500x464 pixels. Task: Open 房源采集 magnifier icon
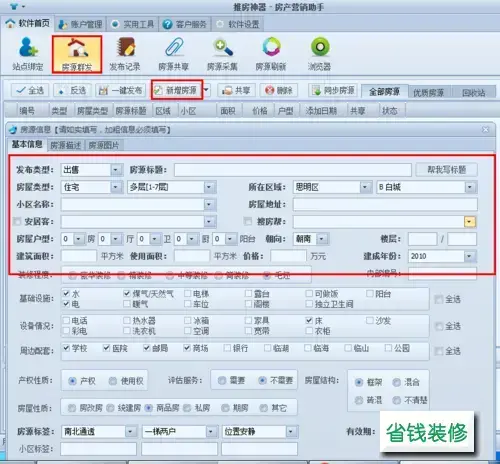click(x=222, y=53)
